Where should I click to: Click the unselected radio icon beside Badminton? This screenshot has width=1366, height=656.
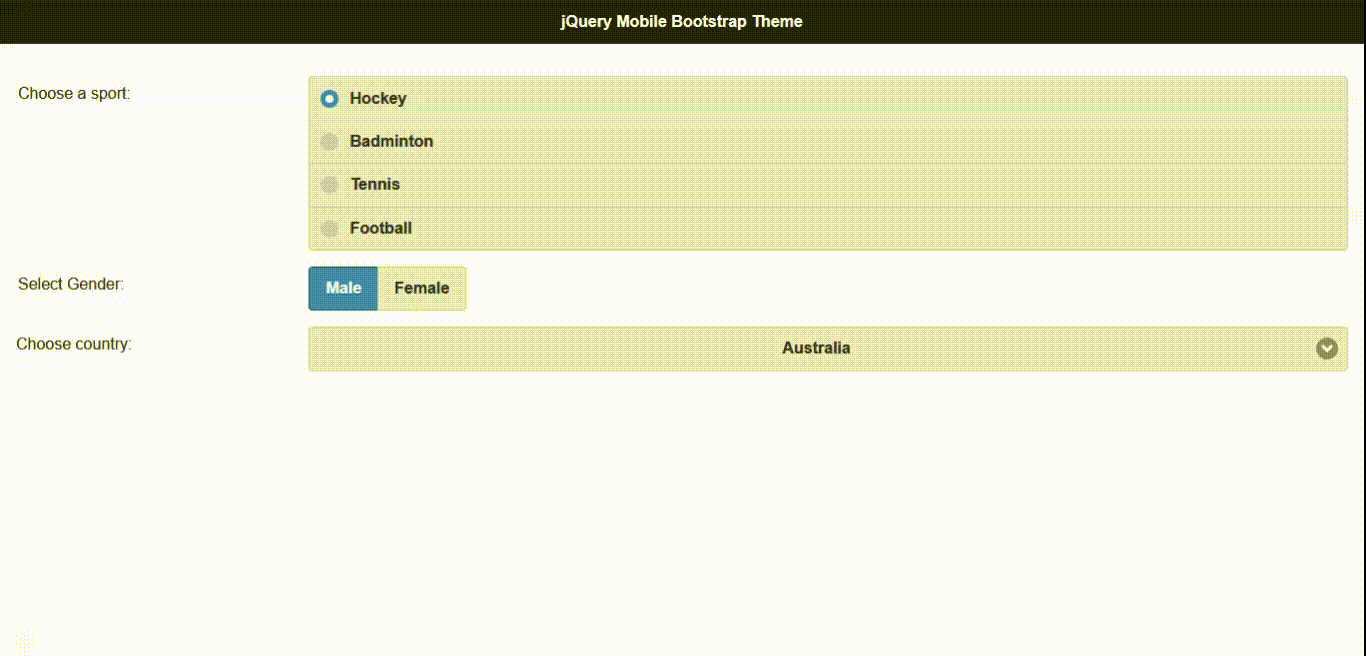329,141
